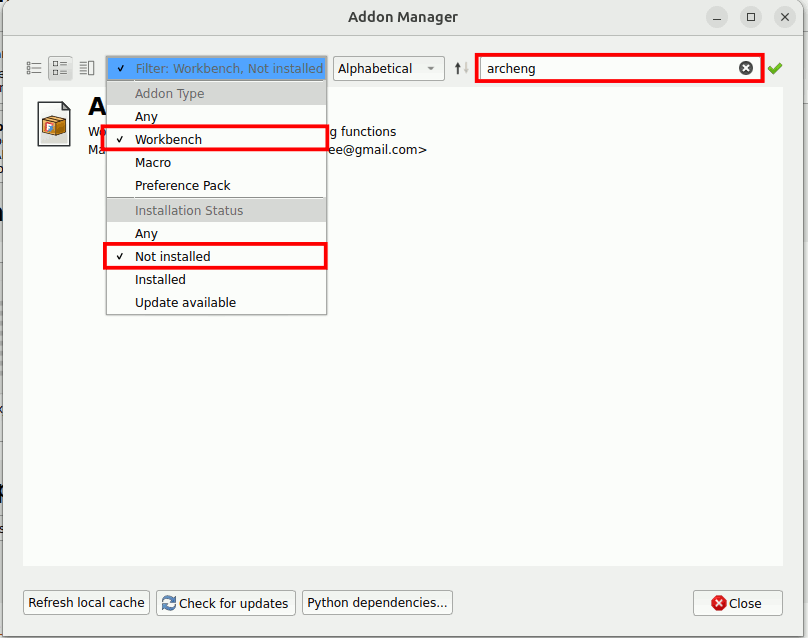Select Not installed status filter
Image resolution: width=808 pixels, height=638 pixels.
[x=173, y=256]
